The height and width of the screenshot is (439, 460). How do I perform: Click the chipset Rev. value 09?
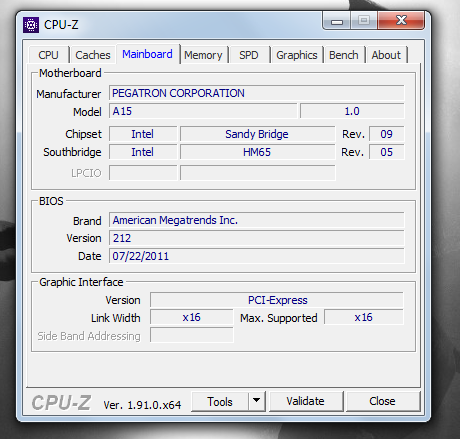387,134
